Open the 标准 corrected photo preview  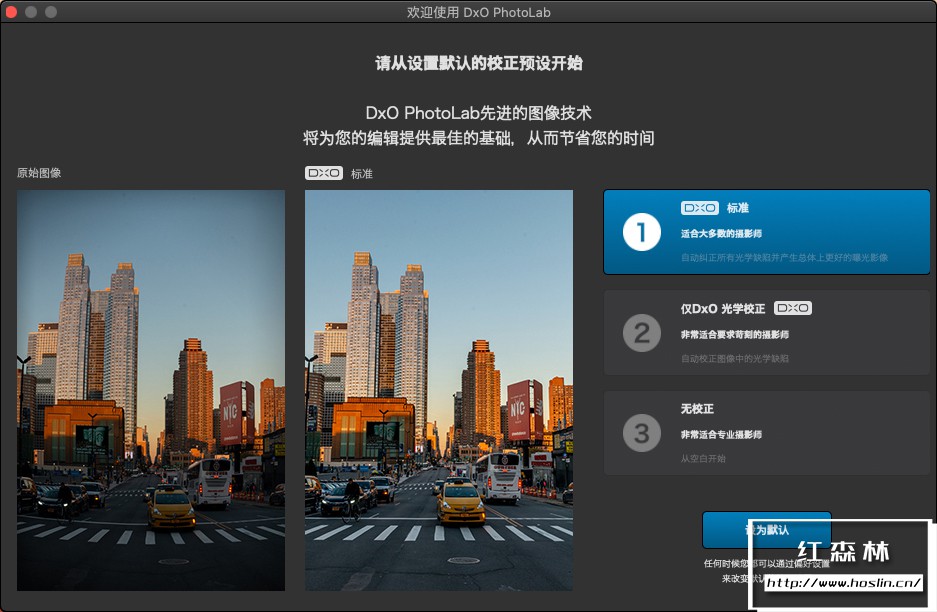click(439, 390)
